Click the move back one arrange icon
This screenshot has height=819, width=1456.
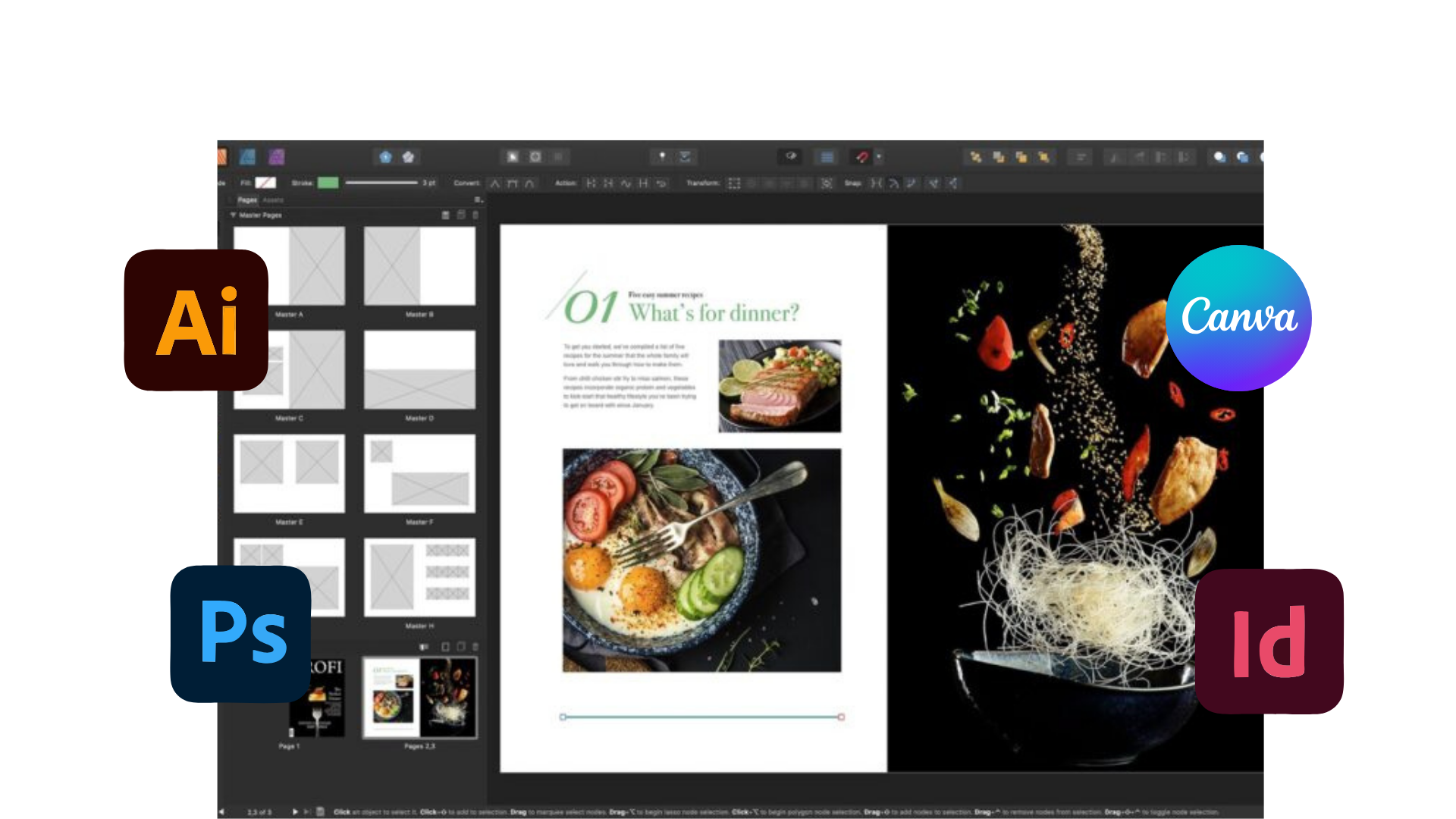click(x=999, y=157)
